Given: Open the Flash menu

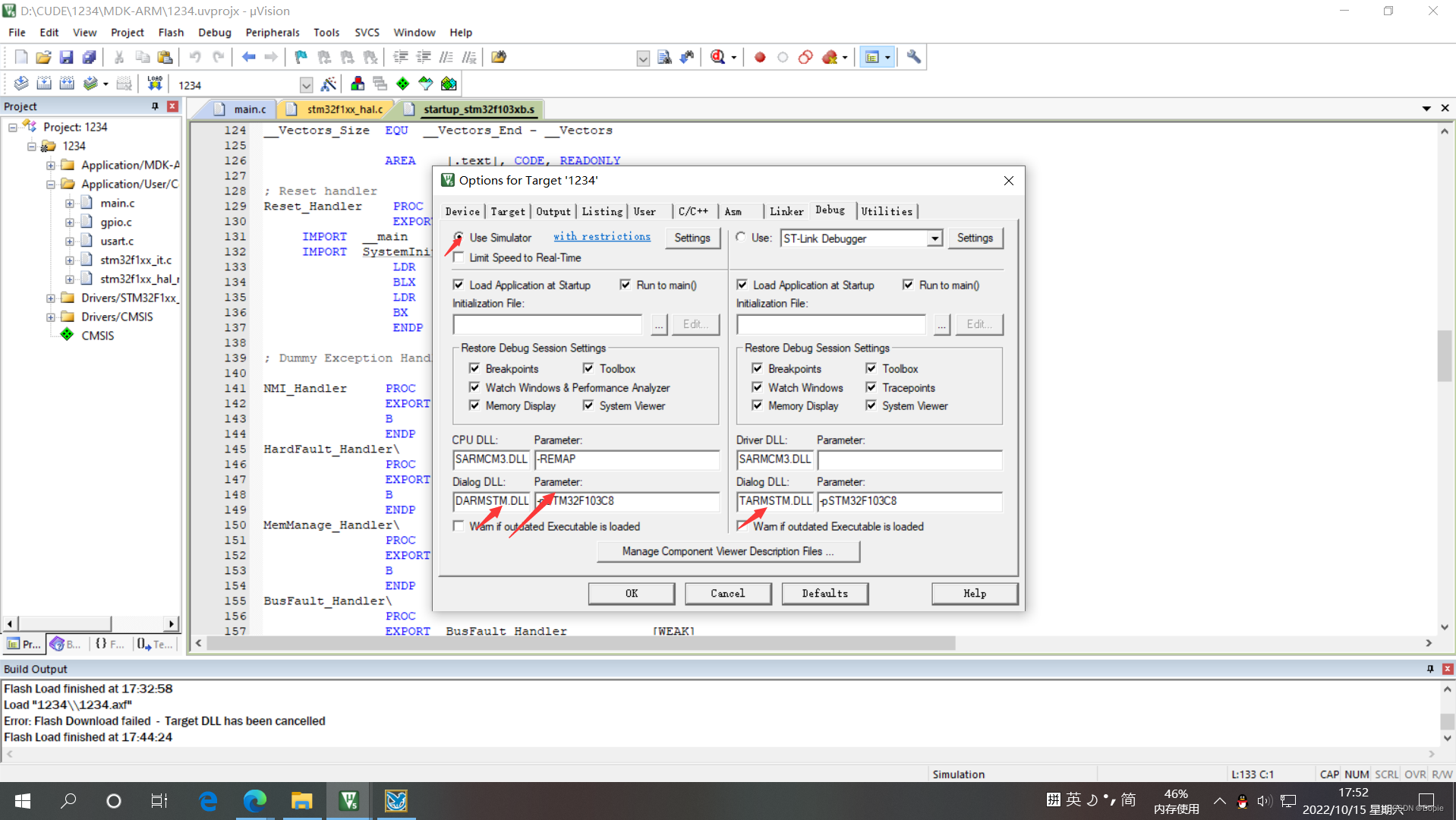Looking at the screenshot, I should click(x=171, y=33).
